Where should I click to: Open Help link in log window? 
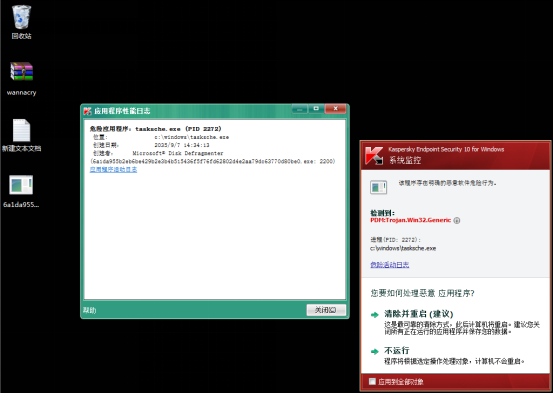click(90, 310)
